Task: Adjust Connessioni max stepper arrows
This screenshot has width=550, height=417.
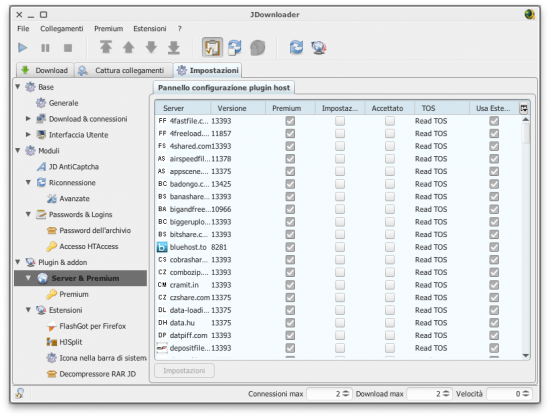Action: click(x=346, y=394)
